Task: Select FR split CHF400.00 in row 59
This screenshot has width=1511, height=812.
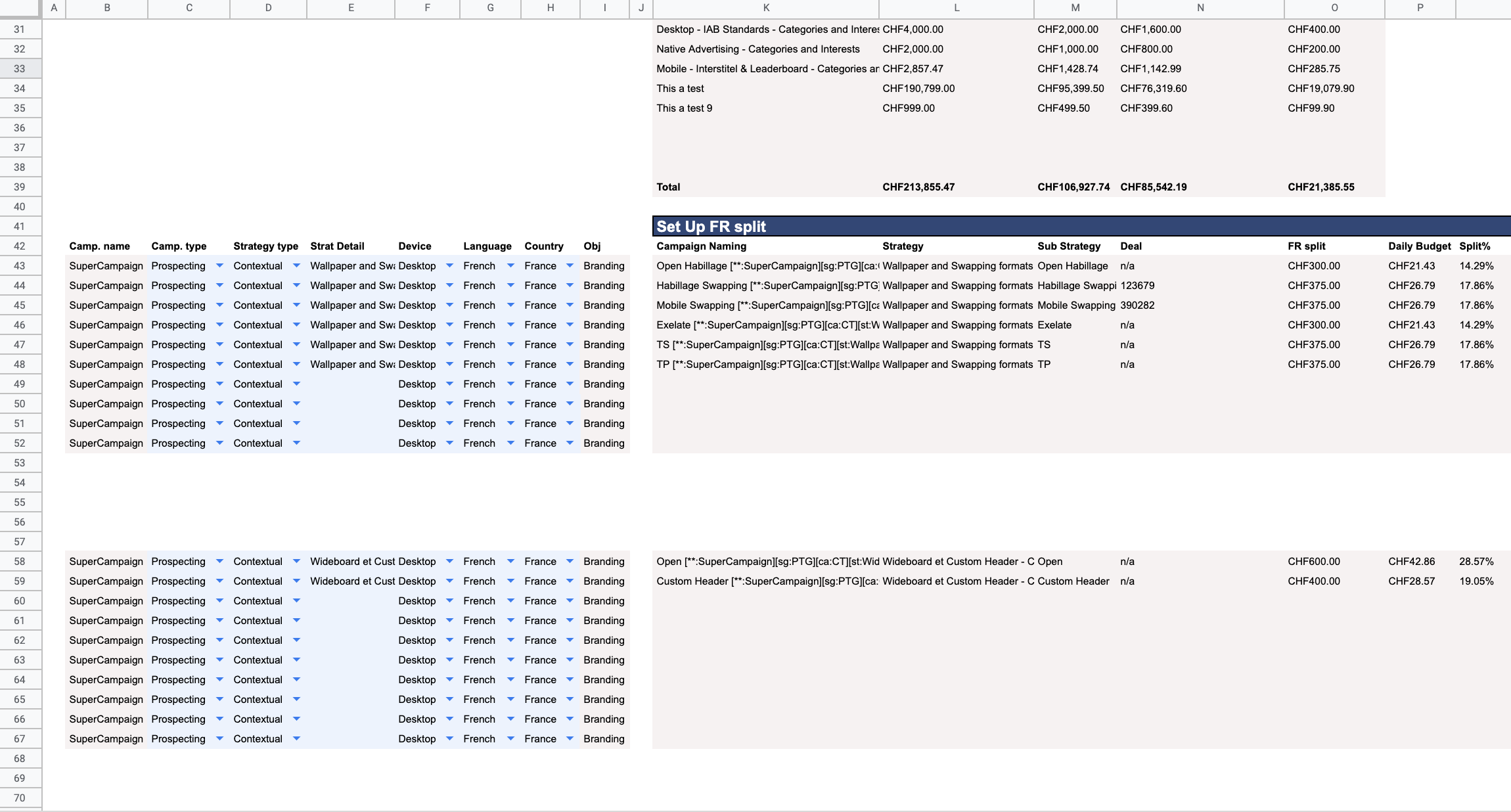Action: tap(1334, 581)
